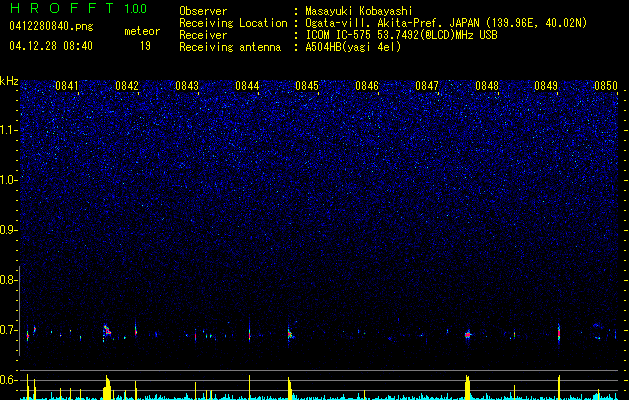This screenshot has width=629, height=400.
Task: Click the 0.9 kHz axis label
Action: click(8, 230)
